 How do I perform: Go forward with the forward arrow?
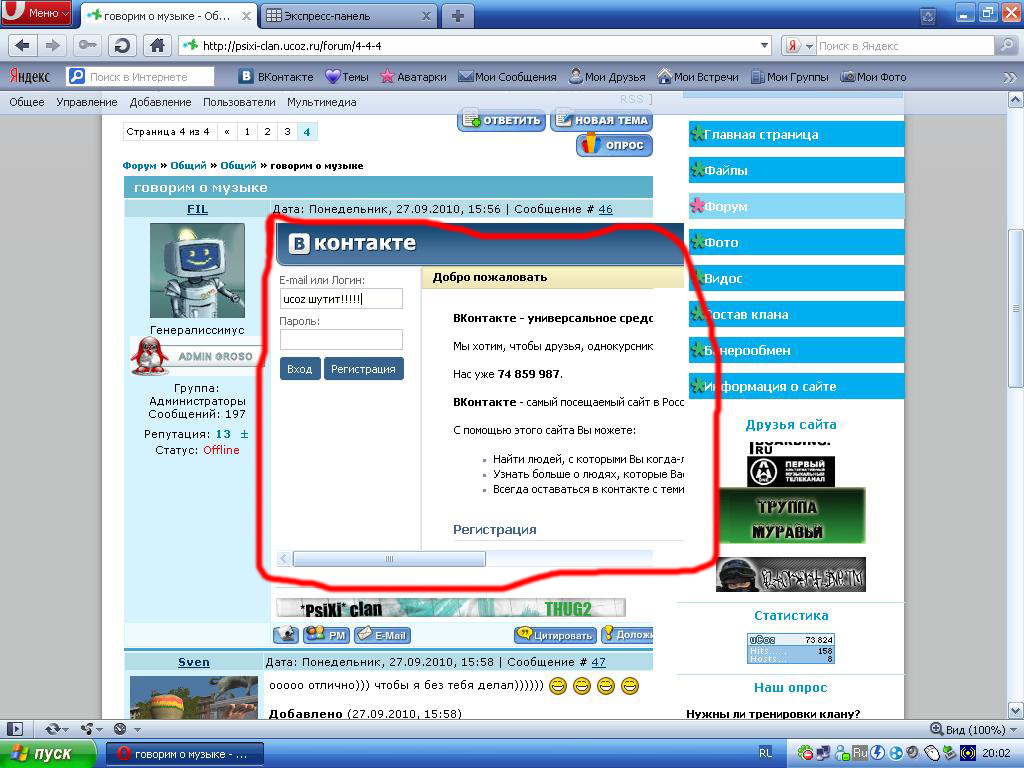tap(52, 46)
